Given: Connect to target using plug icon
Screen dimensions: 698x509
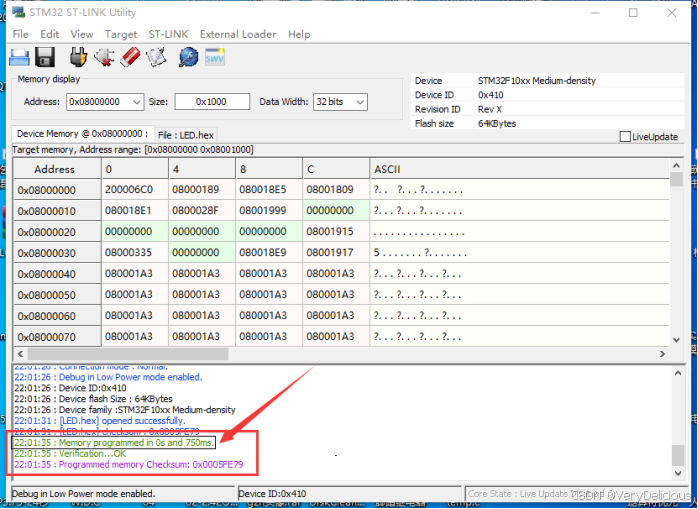Looking at the screenshot, I should coord(78,57).
